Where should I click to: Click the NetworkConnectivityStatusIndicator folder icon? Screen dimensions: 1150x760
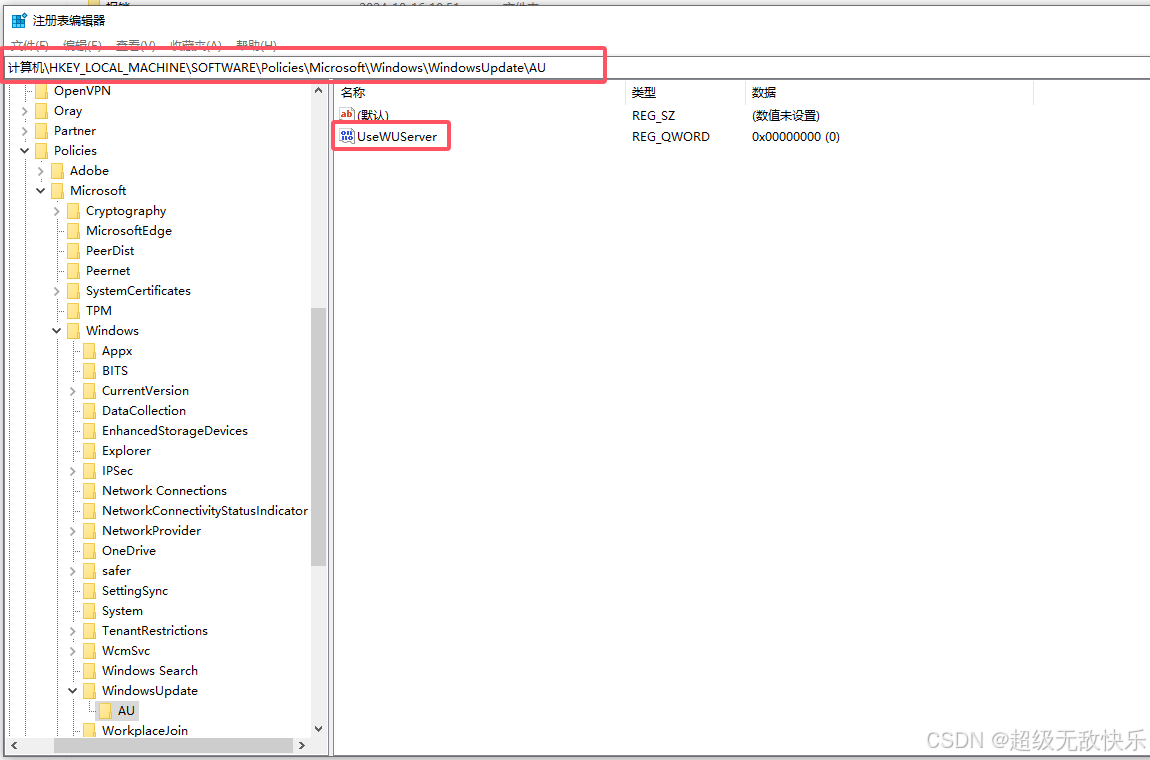(x=89, y=511)
